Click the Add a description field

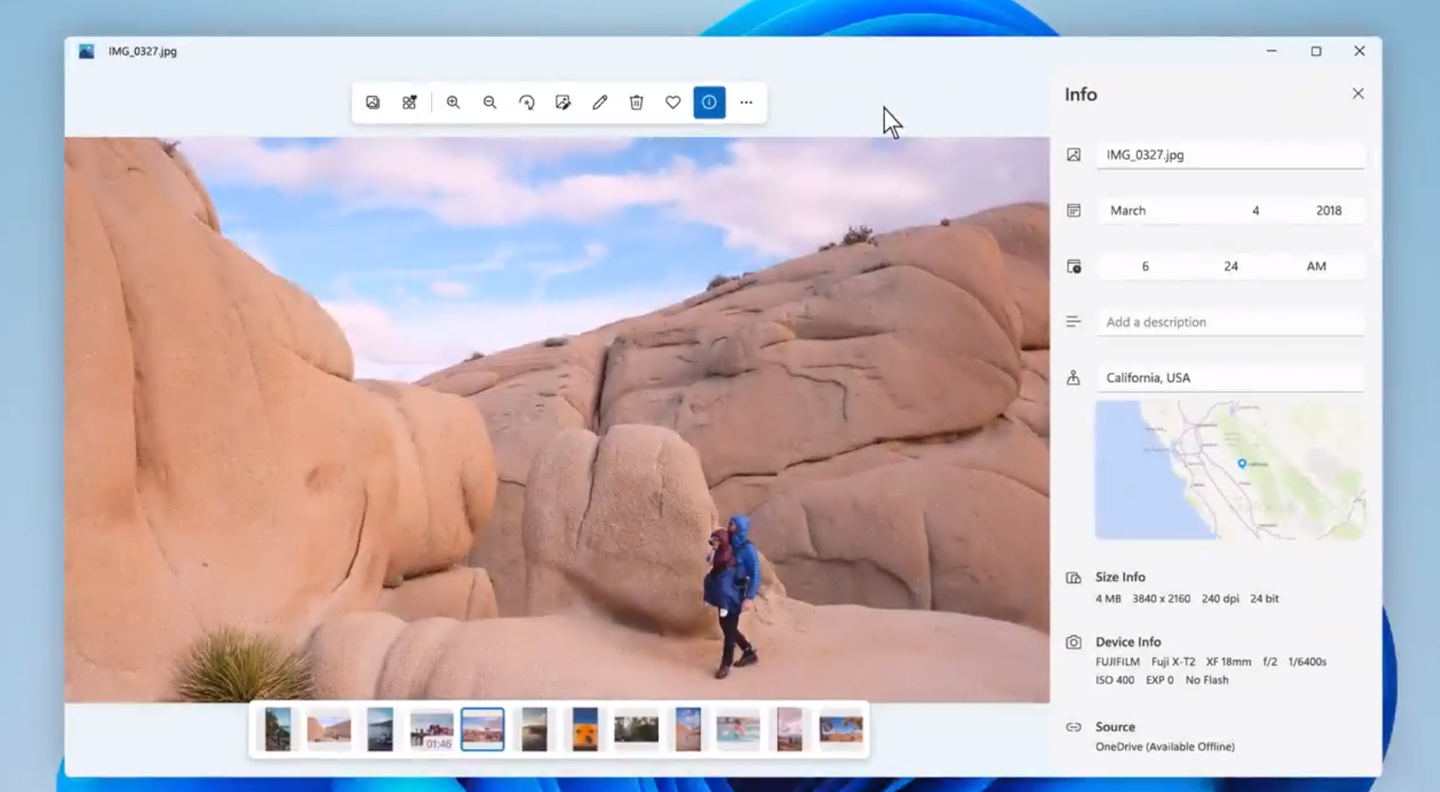pos(1231,322)
